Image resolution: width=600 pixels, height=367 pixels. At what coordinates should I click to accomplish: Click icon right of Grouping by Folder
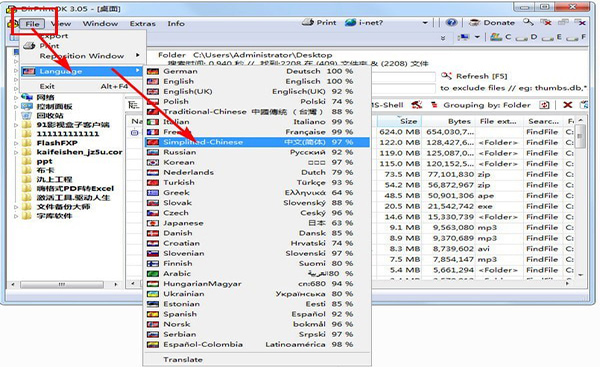click(545, 105)
